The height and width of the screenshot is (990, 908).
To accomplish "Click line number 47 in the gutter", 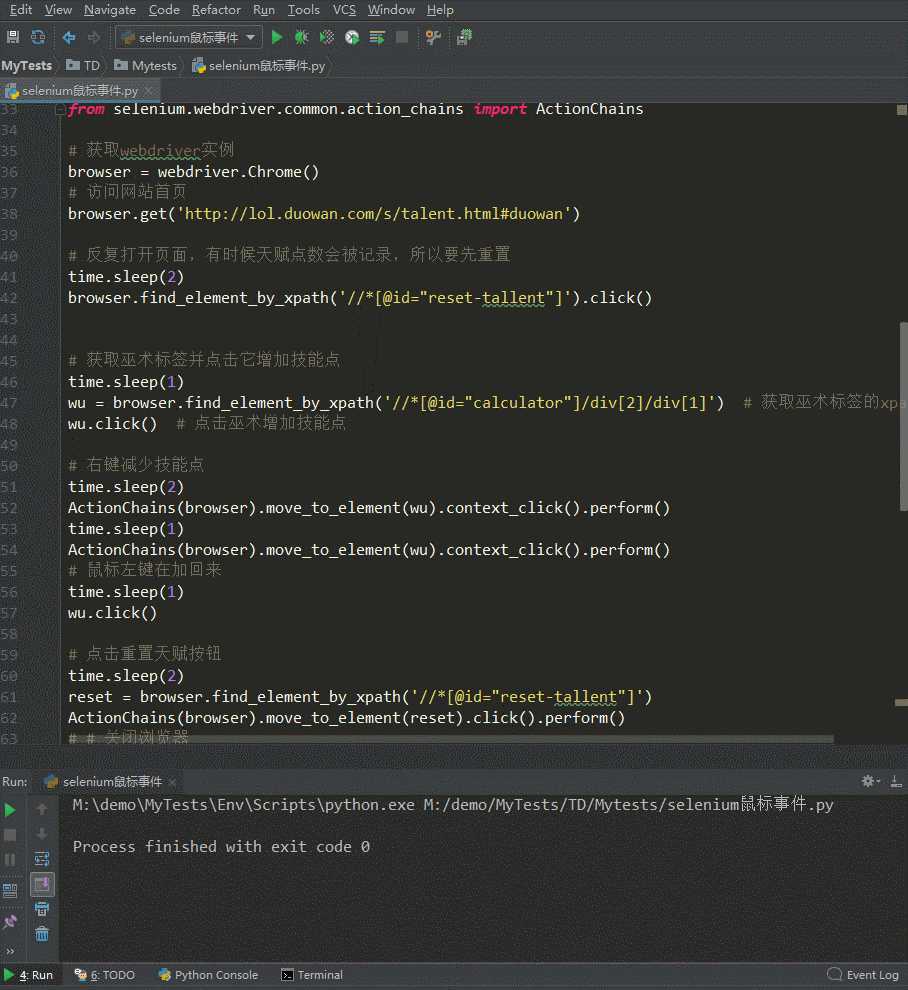I will pyautogui.click(x=9, y=403).
